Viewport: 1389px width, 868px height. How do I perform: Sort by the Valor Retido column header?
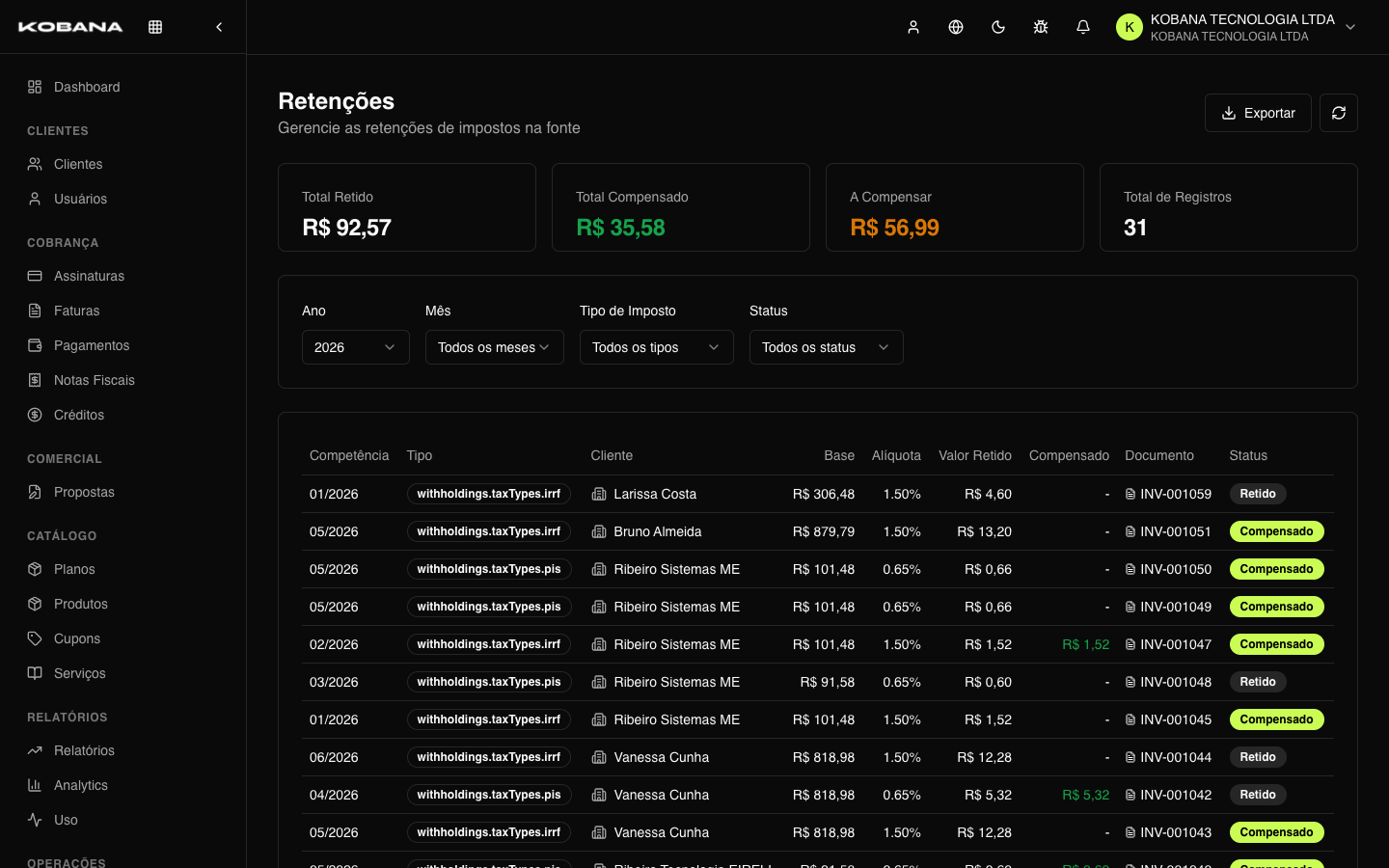pos(975,455)
